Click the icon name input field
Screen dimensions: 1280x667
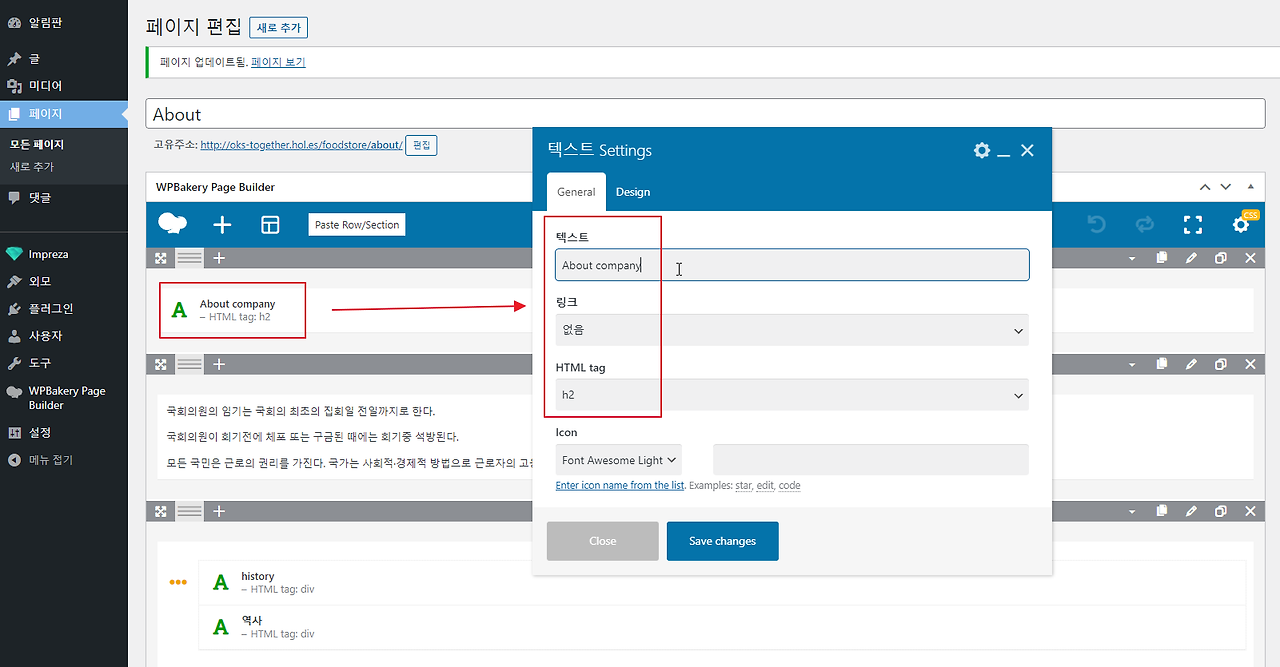pos(871,460)
